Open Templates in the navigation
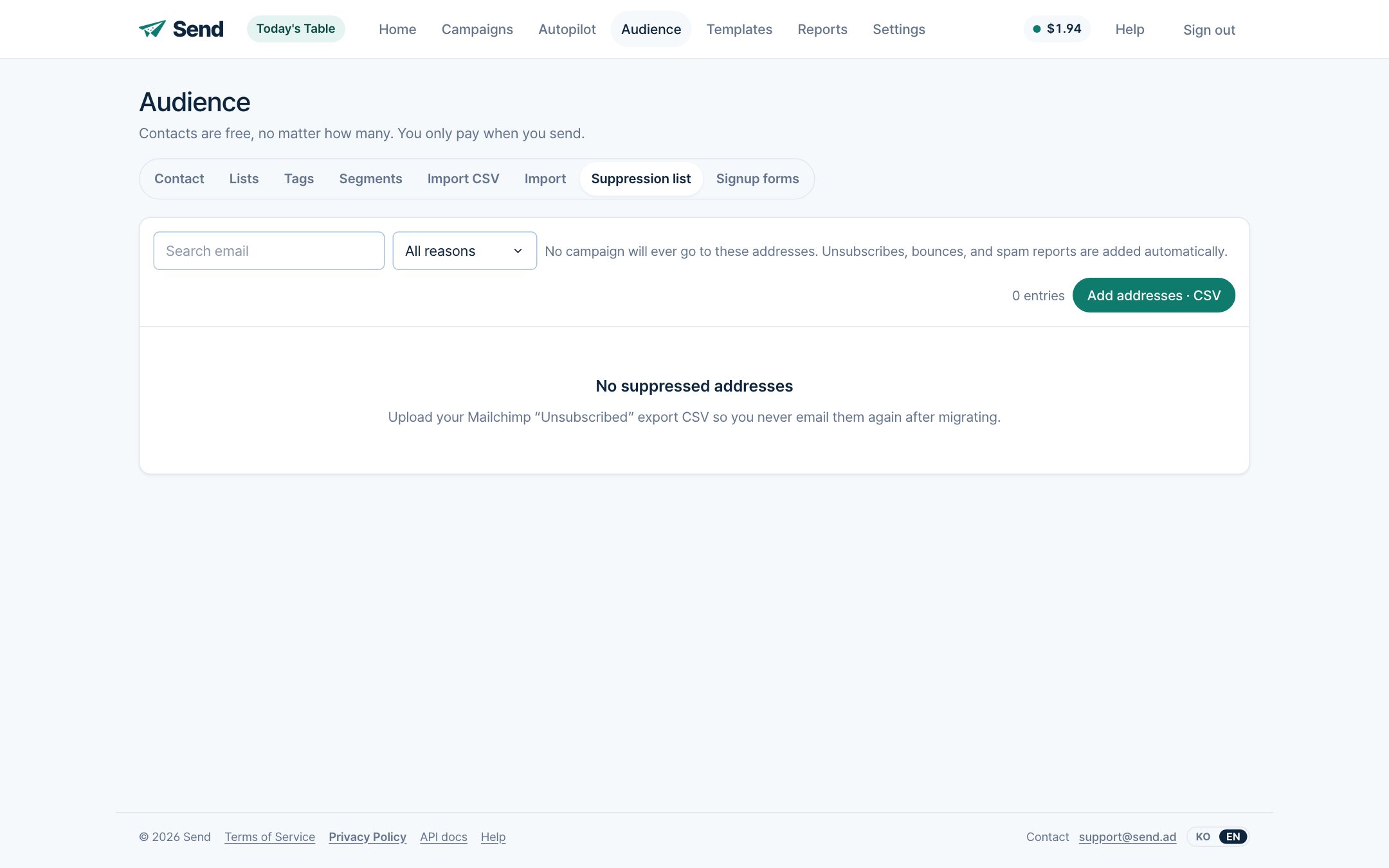This screenshot has height=868, width=1389. (x=740, y=29)
